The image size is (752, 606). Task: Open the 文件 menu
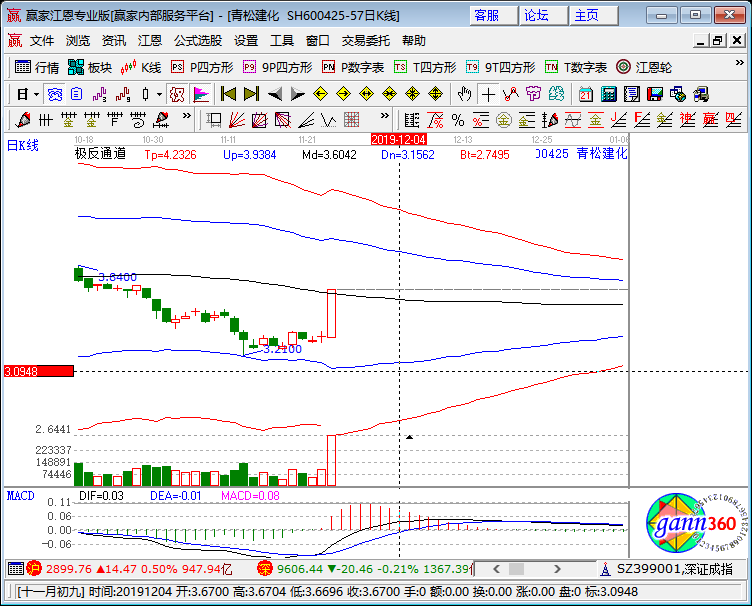[42, 41]
